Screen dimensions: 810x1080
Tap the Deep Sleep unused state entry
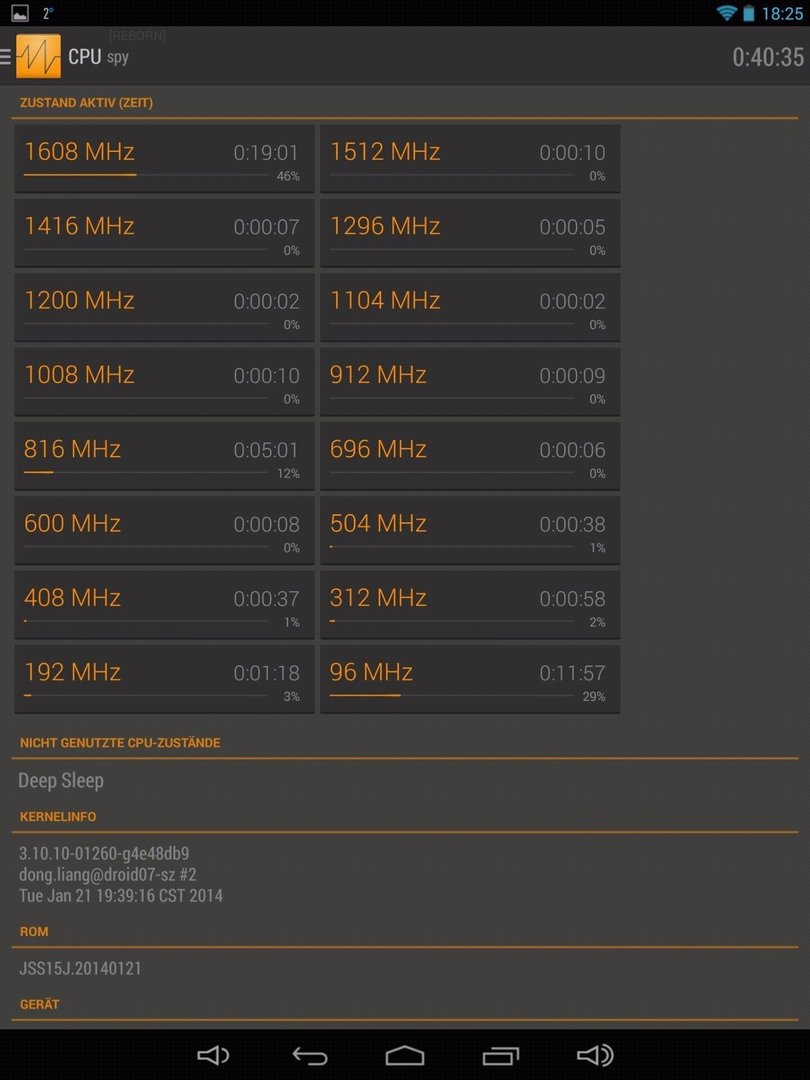[61, 780]
